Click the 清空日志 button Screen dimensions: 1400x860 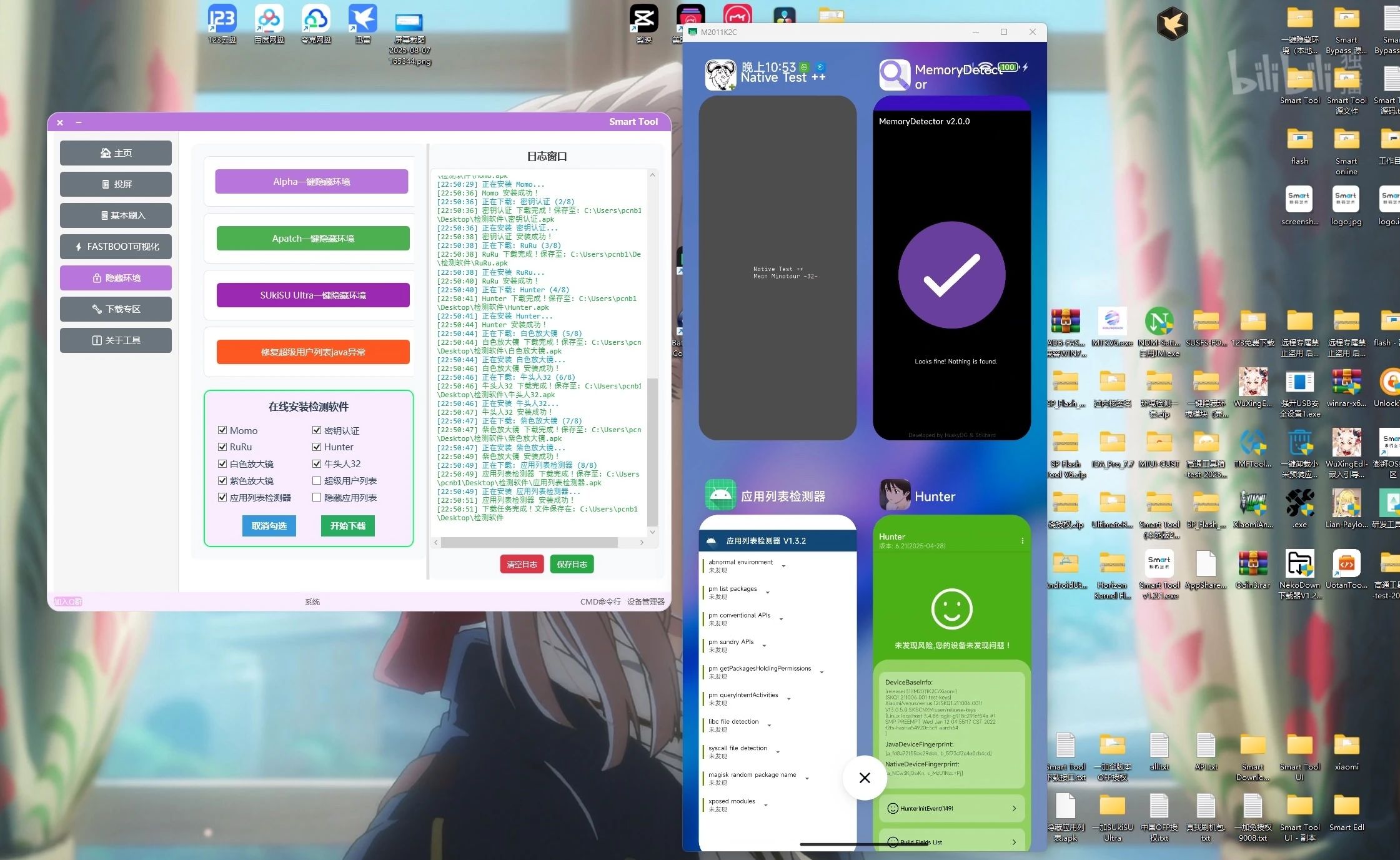522,565
